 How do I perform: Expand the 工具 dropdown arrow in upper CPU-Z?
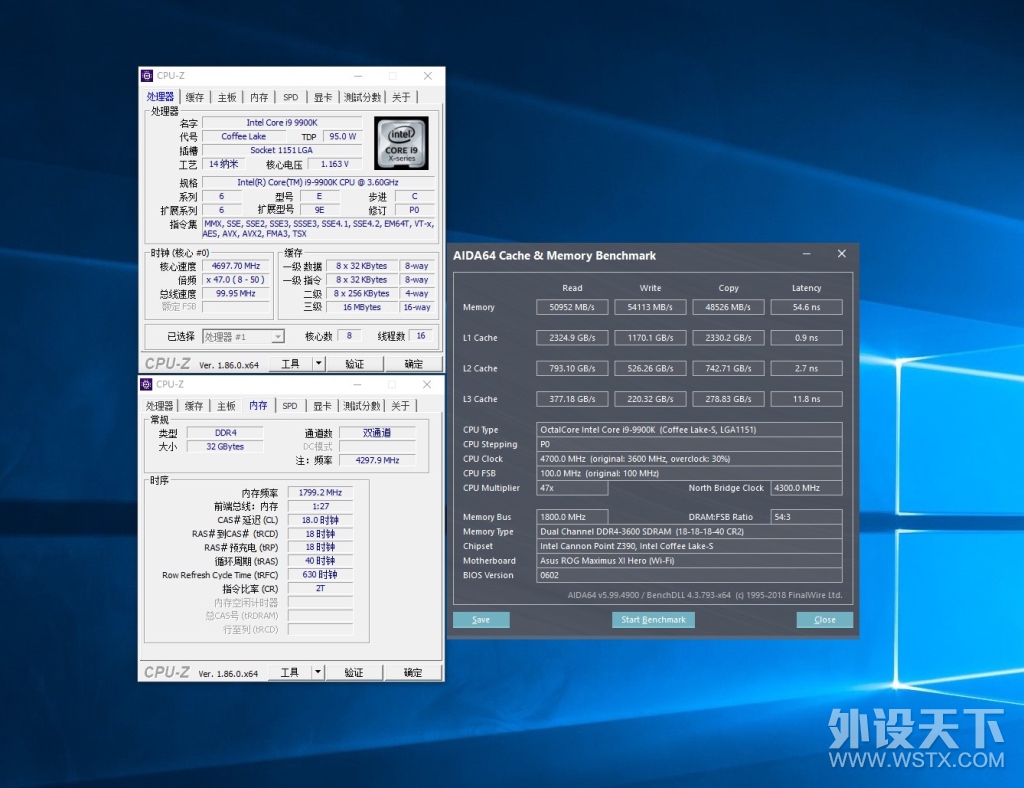tap(319, 363)
